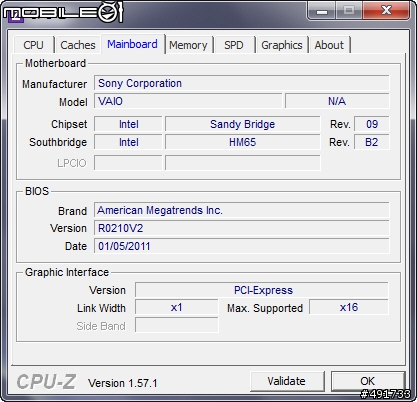Go to the Memory tab
Viewport: 417px width, 402px height.
pyautogui.click(x=188, y=45)
